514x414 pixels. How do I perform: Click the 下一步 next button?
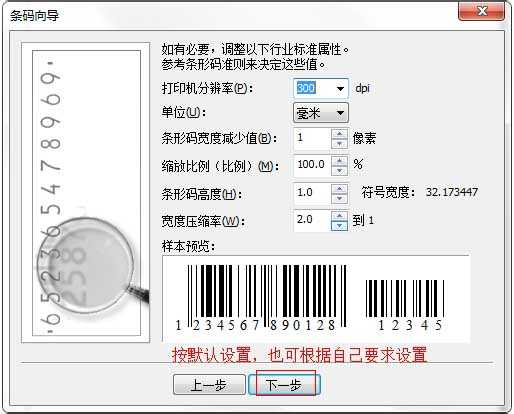point(284,385)
